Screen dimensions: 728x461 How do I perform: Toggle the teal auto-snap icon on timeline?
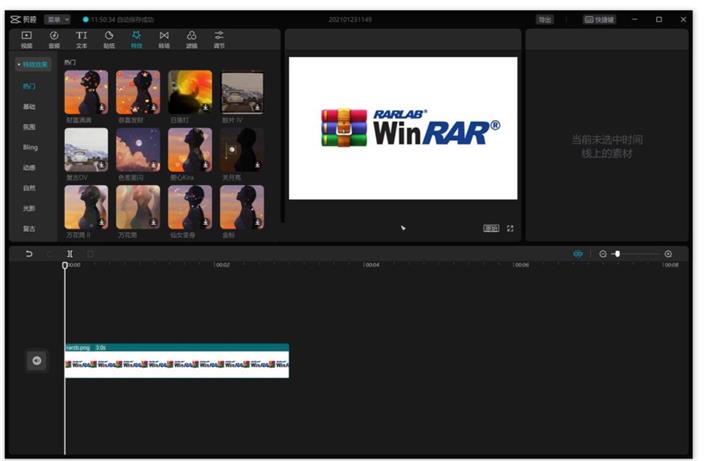[x=578, y=253]
